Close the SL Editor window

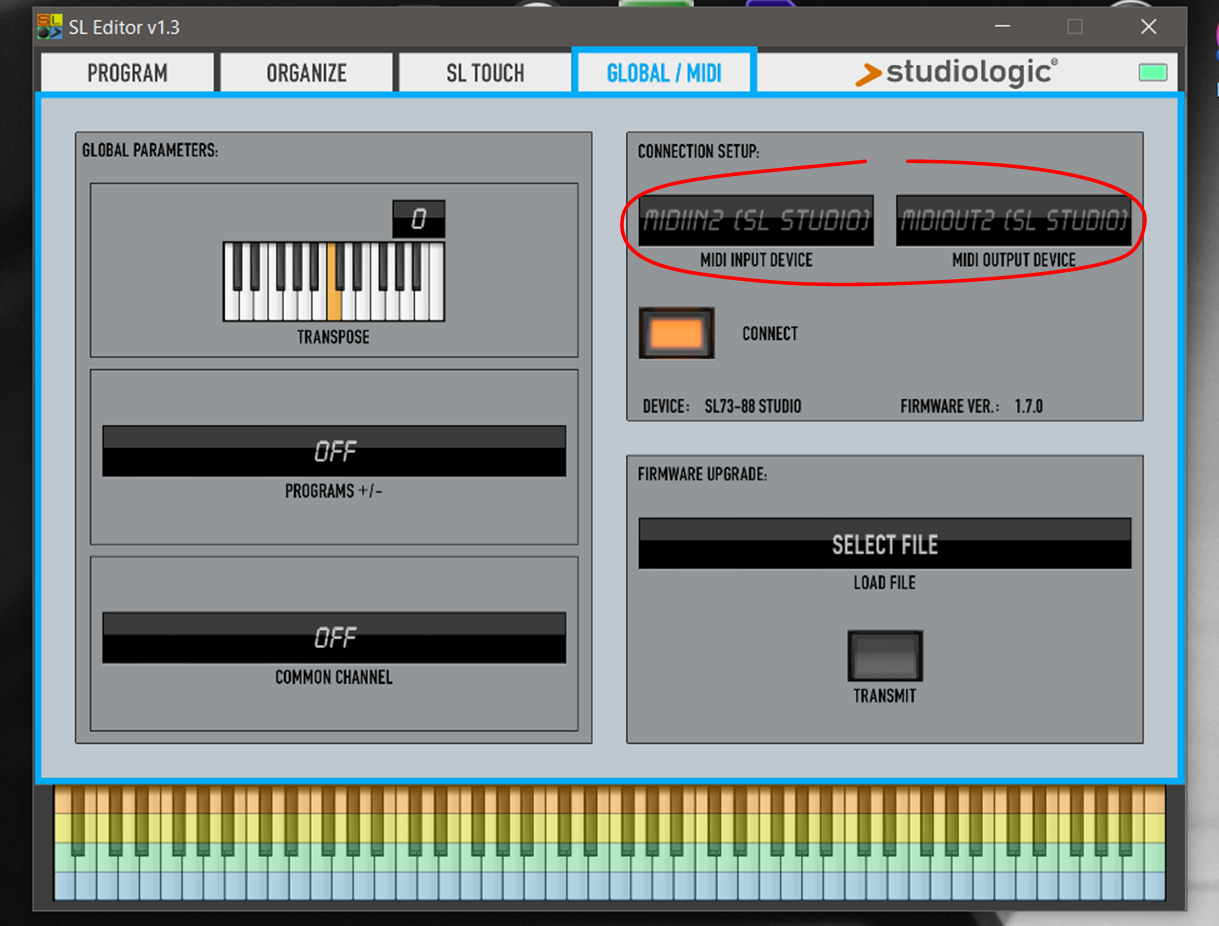[x=1148, y=27]
